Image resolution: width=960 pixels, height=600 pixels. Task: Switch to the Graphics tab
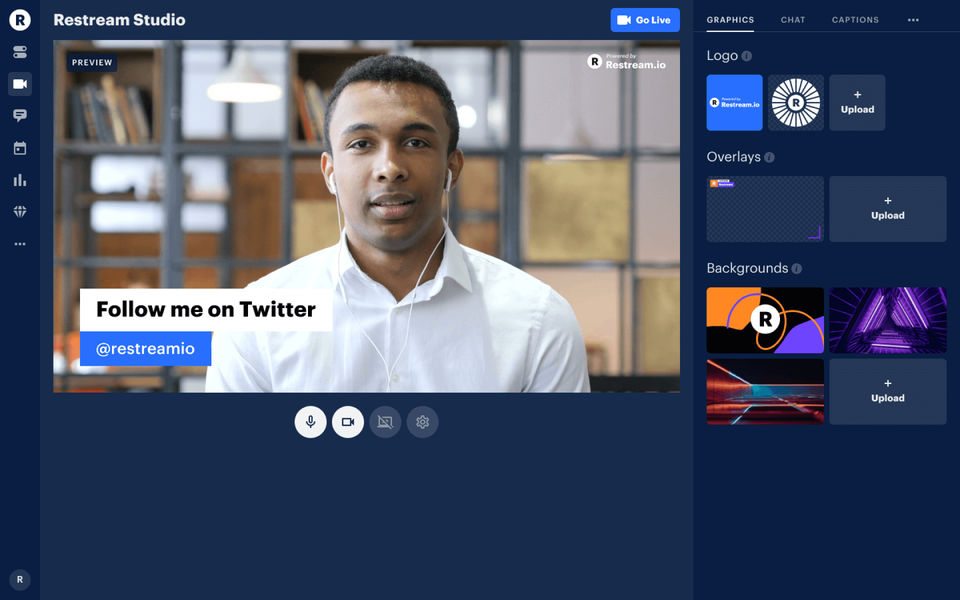click(730, 20)
